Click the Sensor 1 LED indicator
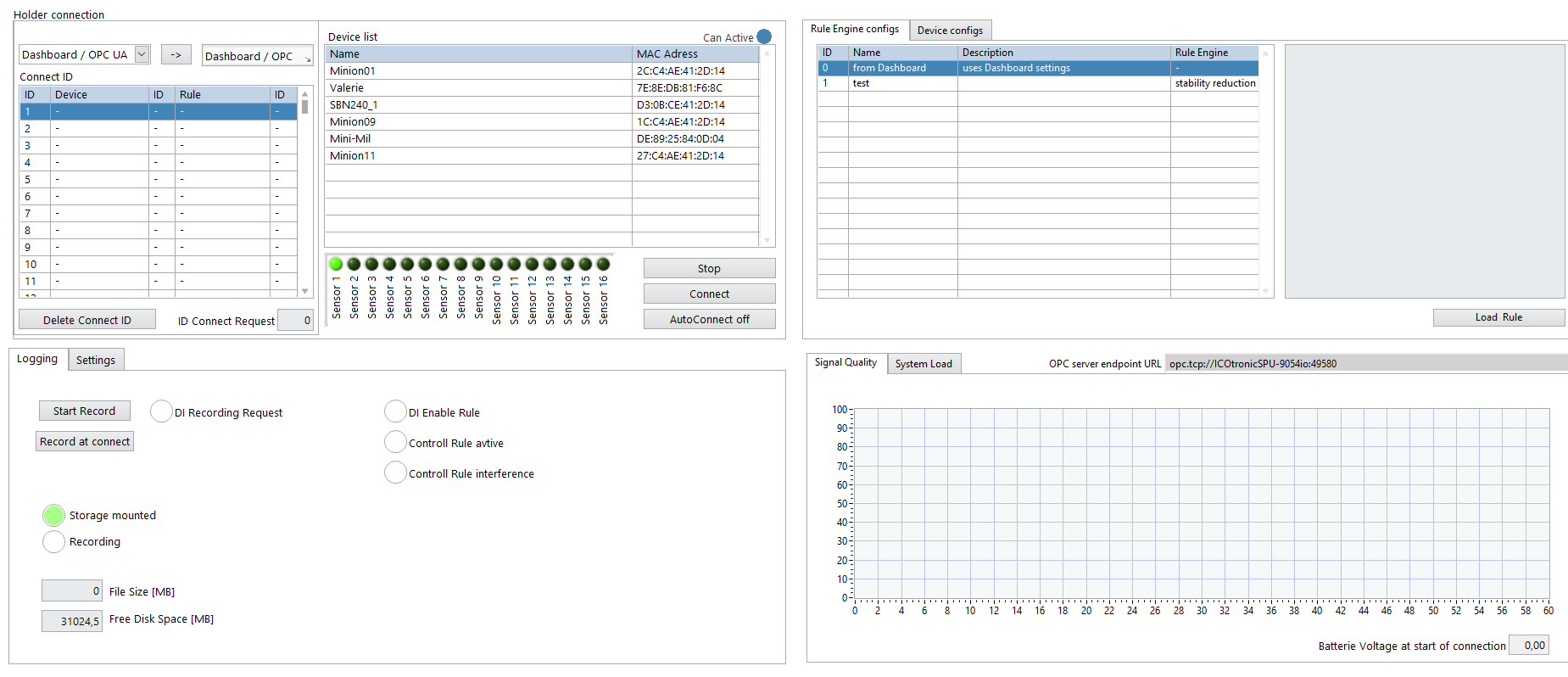The height and width of the screenshot is (677, 1568). 336,264
